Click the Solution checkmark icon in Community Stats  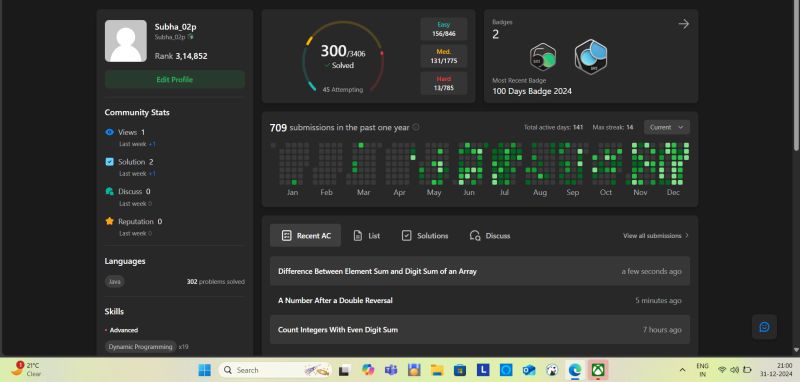(x=109, y=162)
